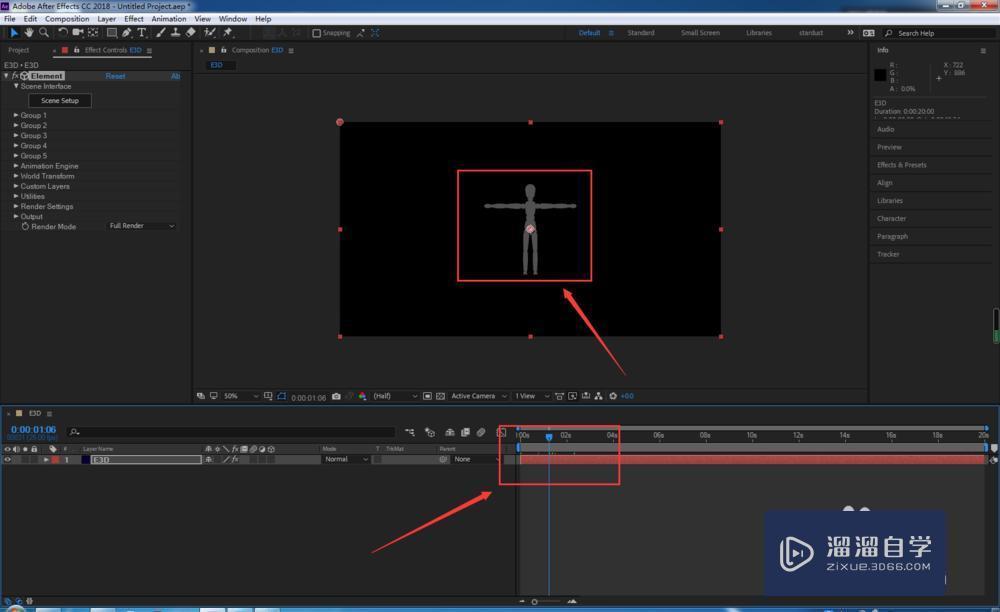The width and height of the screenshot is (1000, 612).
Task: Select the Zoom magnifier tool
Action: coord(44,32)
